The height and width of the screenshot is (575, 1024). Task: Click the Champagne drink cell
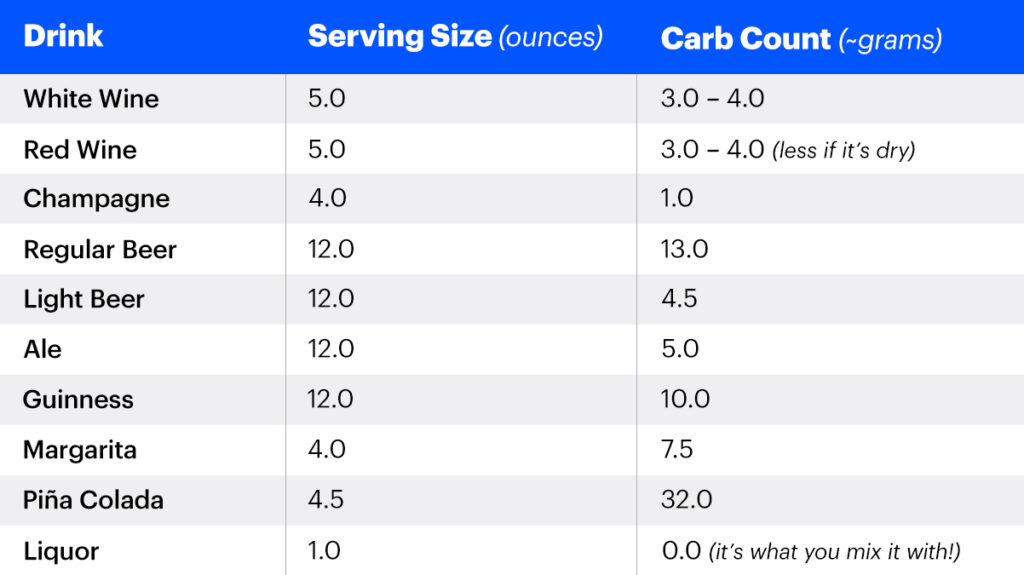tap(97, 199)
